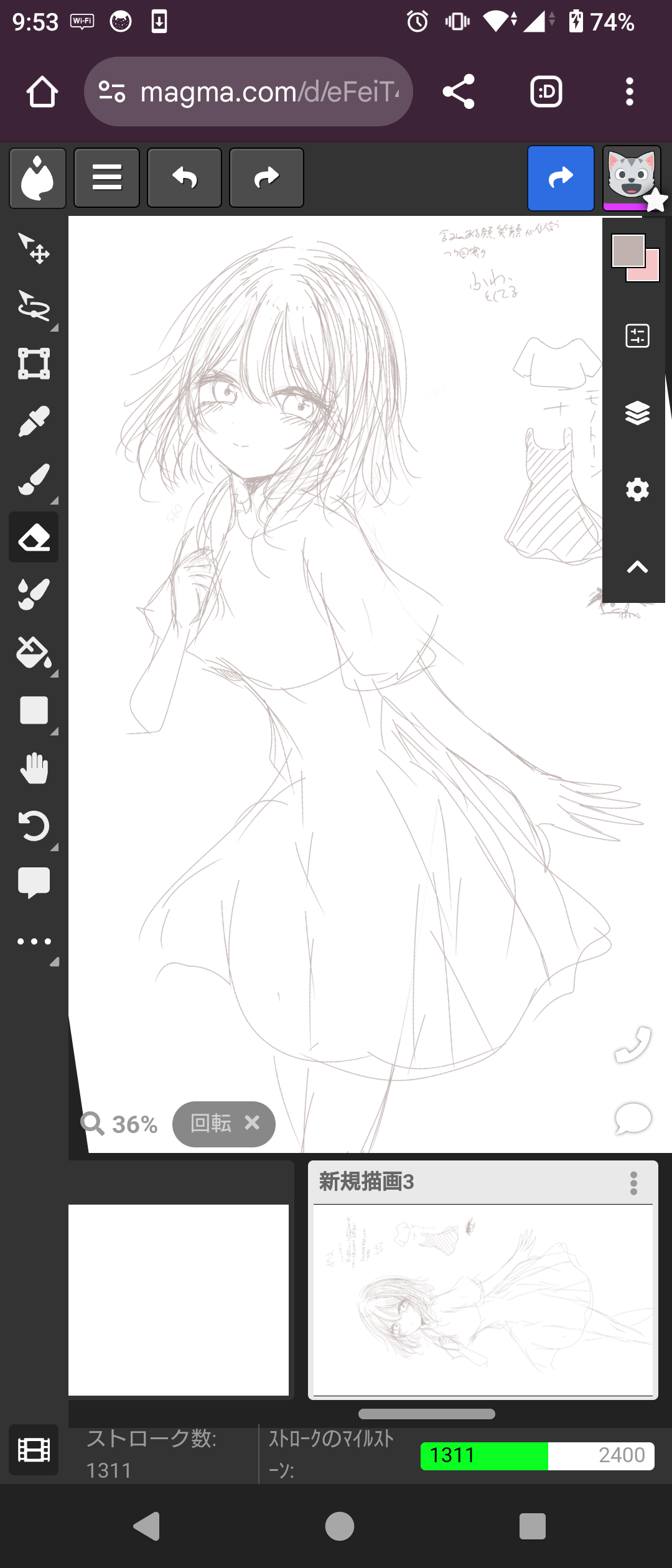Select the Paint Bucket fill tool
The height and width of the screenshot is (1568, 672).
point(34,653)
